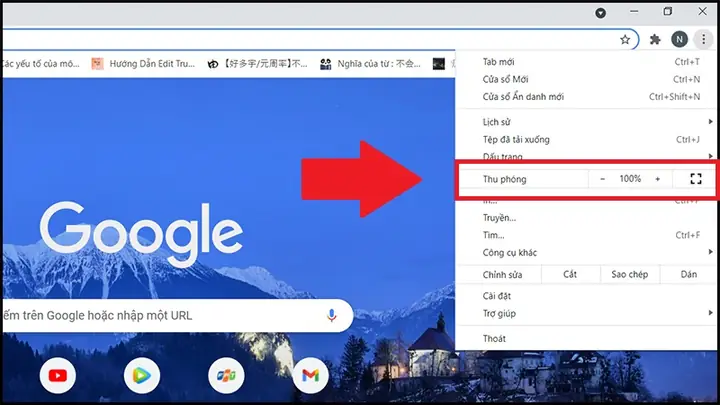Open 'Tệp đã tải xuống'
Viewport: 720px width, 405px height.
click(x=586, y=139)
